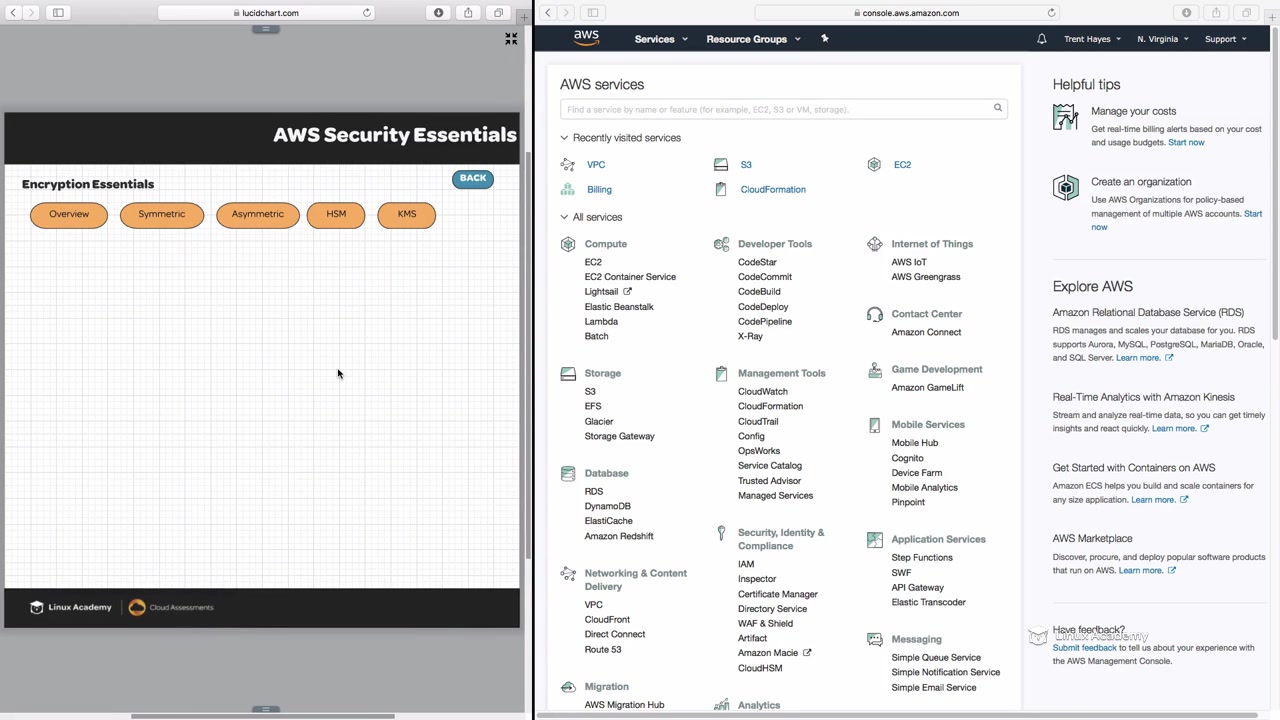The height and width of the screenshot is (720, 1280).
Task: Open Route 53 service link
Action: click(603, 649)
